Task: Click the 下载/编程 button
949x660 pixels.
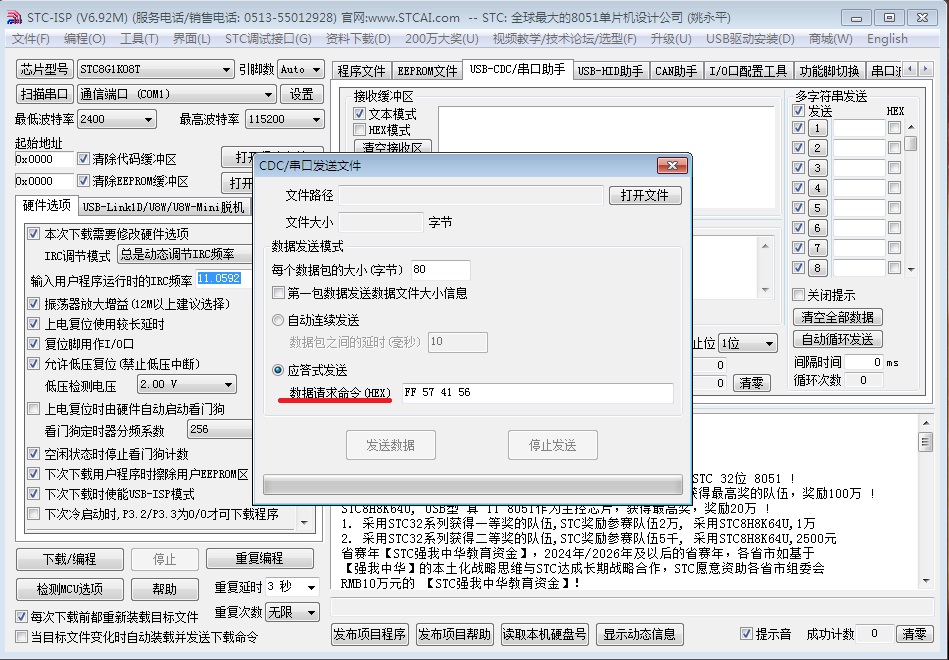Action: (x=70, y=559)
